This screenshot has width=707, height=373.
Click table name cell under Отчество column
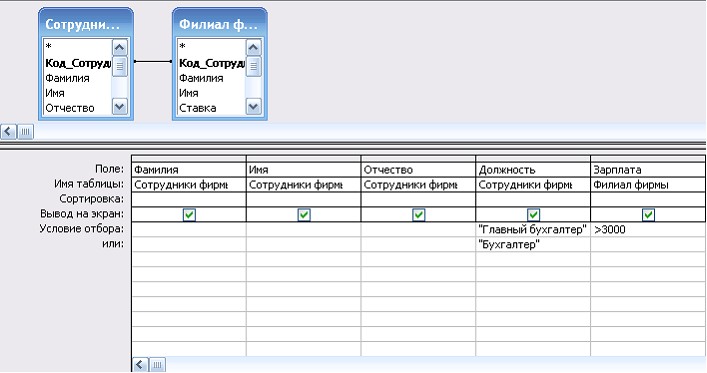pos(418,184)
